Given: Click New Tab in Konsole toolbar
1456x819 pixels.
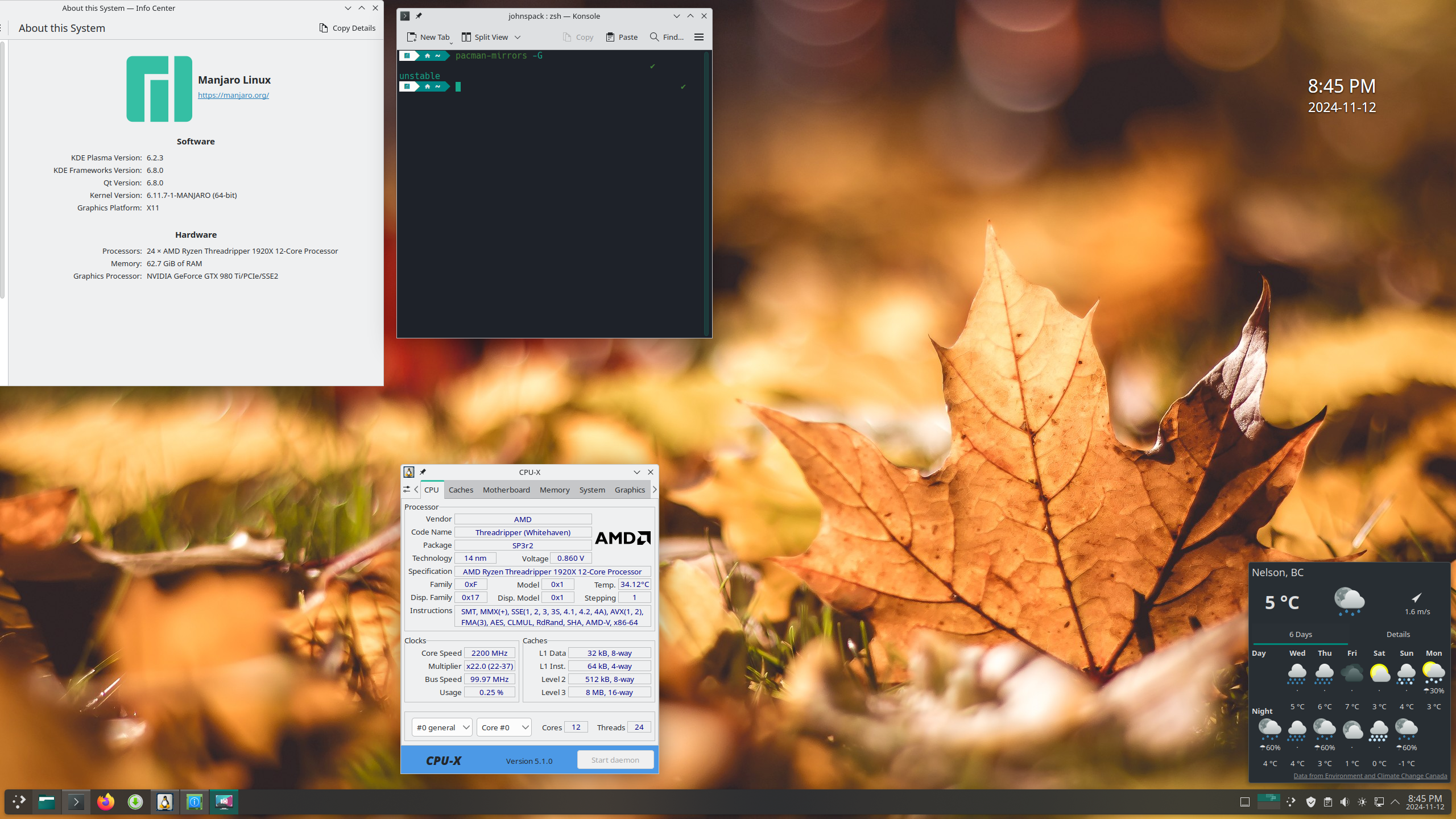Looking at the screenshot, I should pyautogui.click(x=428, y=37).
